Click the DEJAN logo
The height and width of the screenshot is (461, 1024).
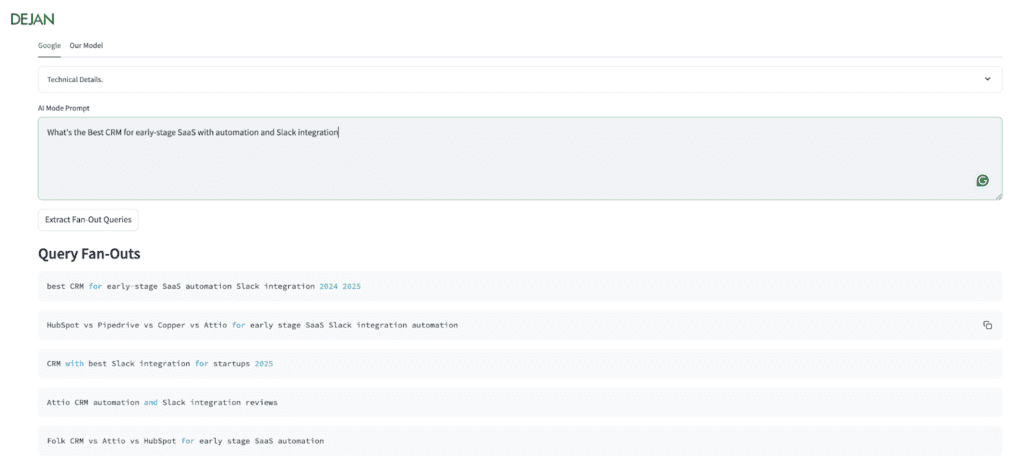32,19
